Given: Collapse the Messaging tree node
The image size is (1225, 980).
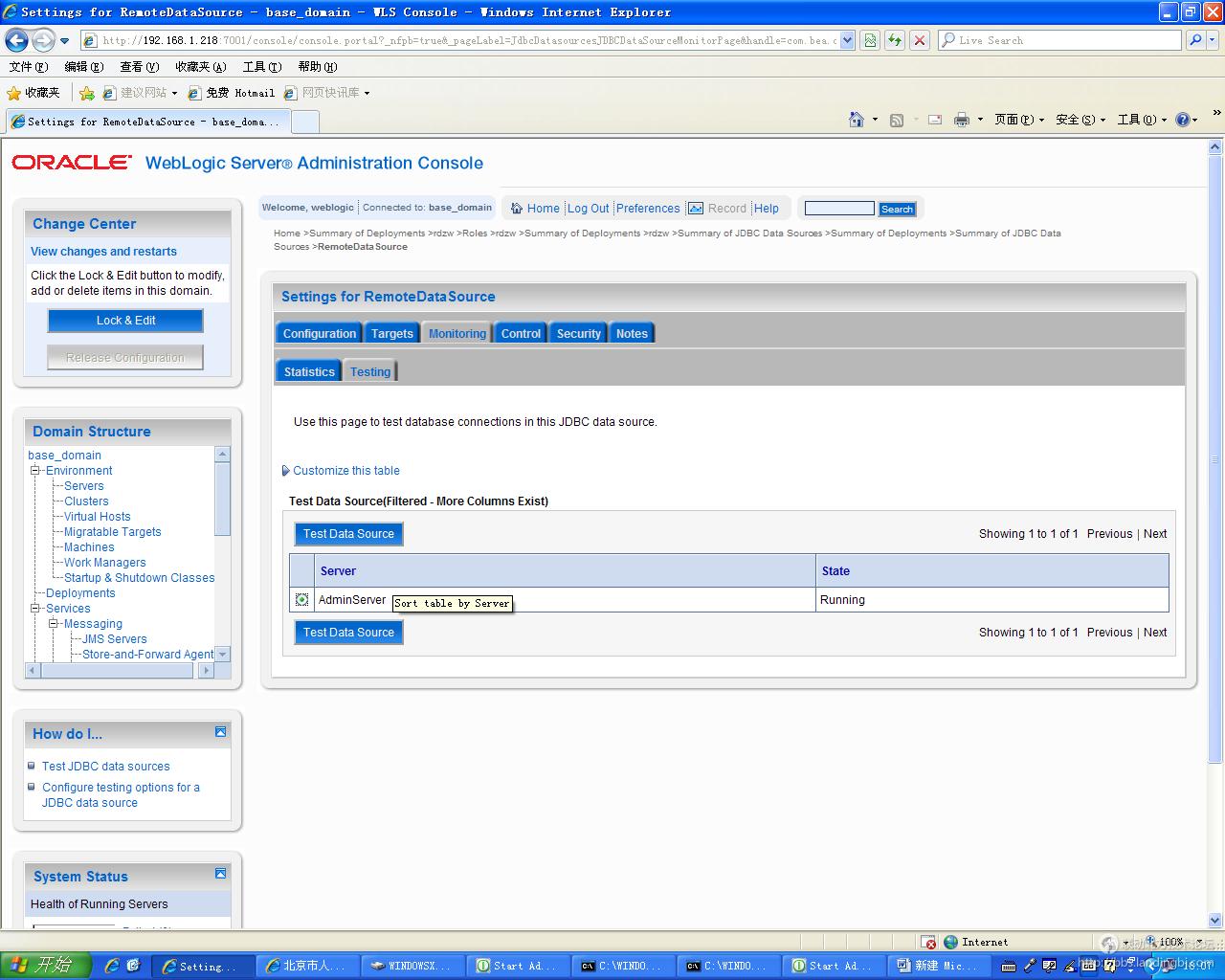Looking at the screenshot, I should [x=54, y=624].
